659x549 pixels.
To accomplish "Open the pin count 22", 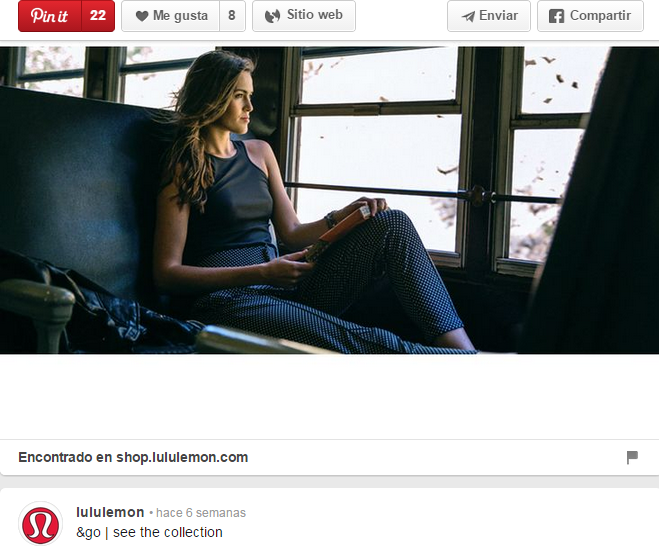I will [x=98, y=16].
